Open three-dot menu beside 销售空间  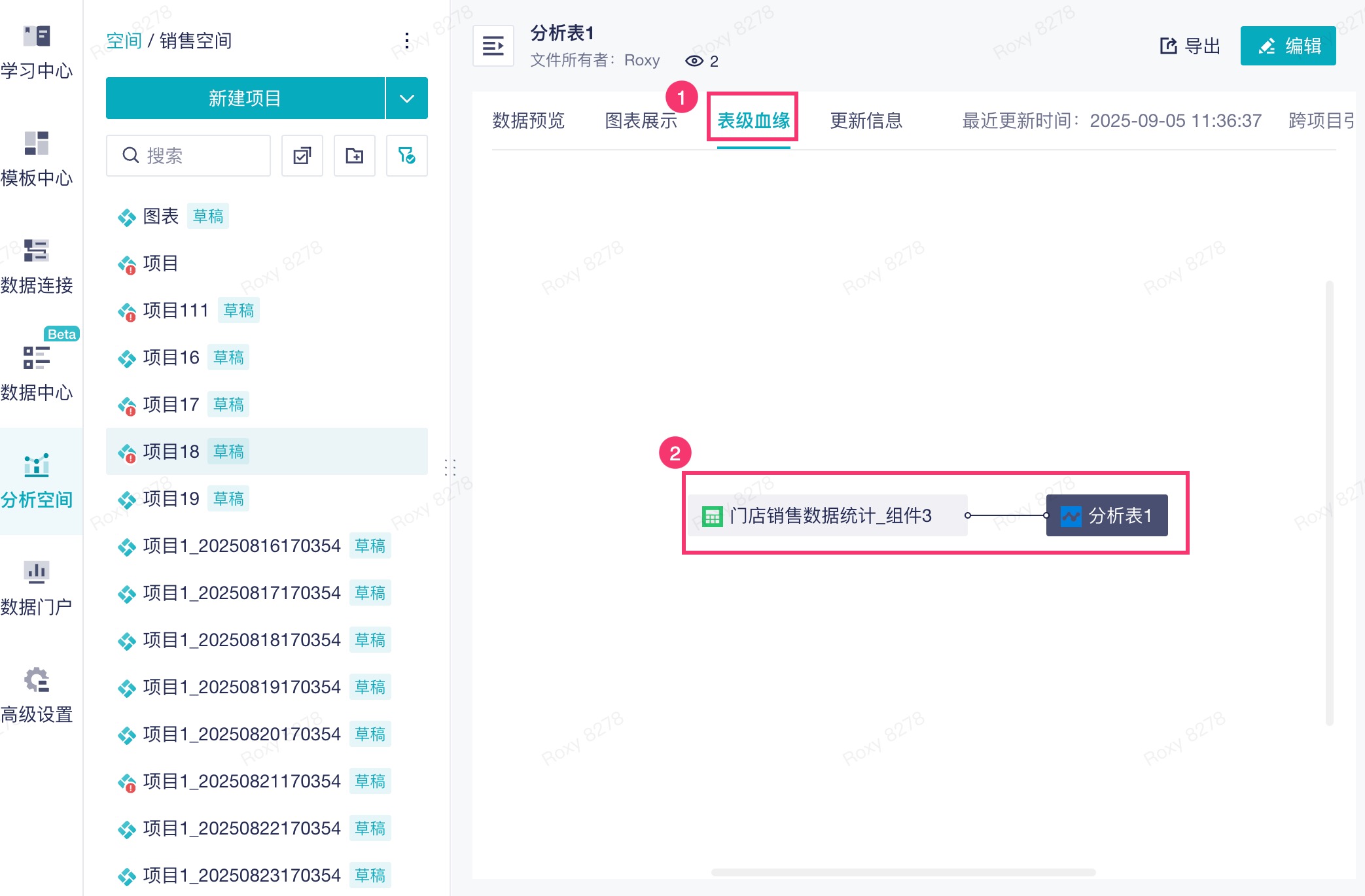pos(407,41)
